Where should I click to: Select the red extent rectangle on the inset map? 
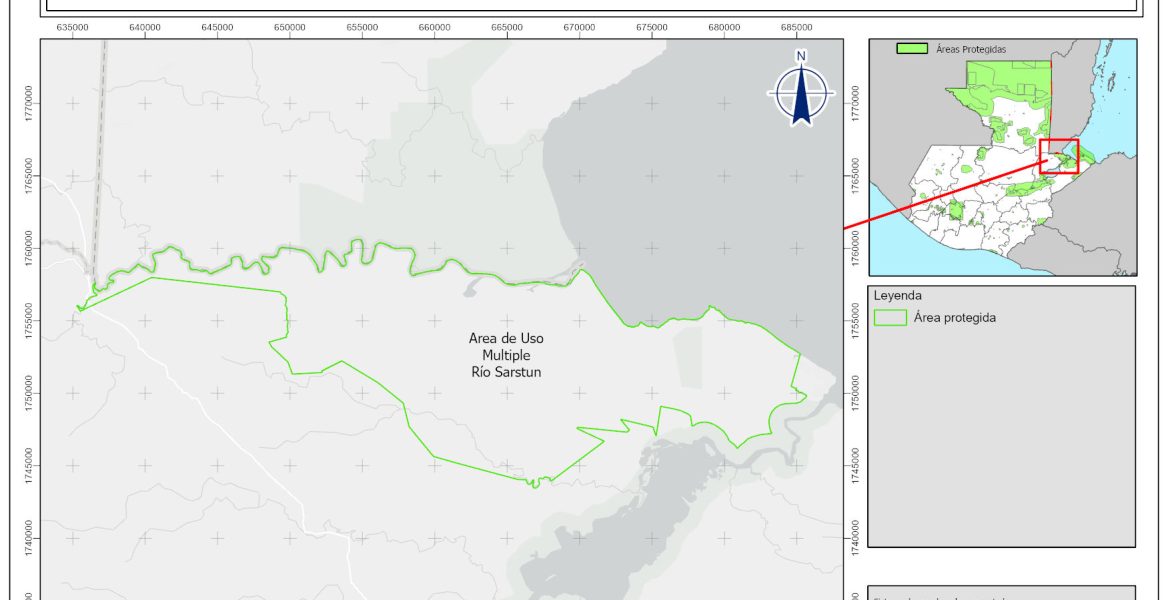point(1059,157)
